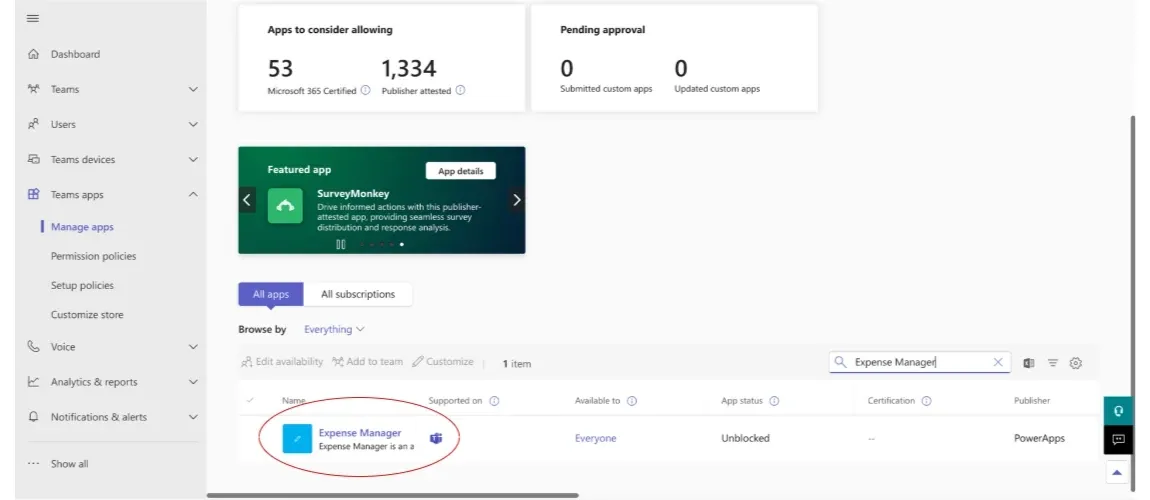This screenshot has width=1150, height=500.
Task: Click the Notifications bell icon
Action: (x=33, y=416)
